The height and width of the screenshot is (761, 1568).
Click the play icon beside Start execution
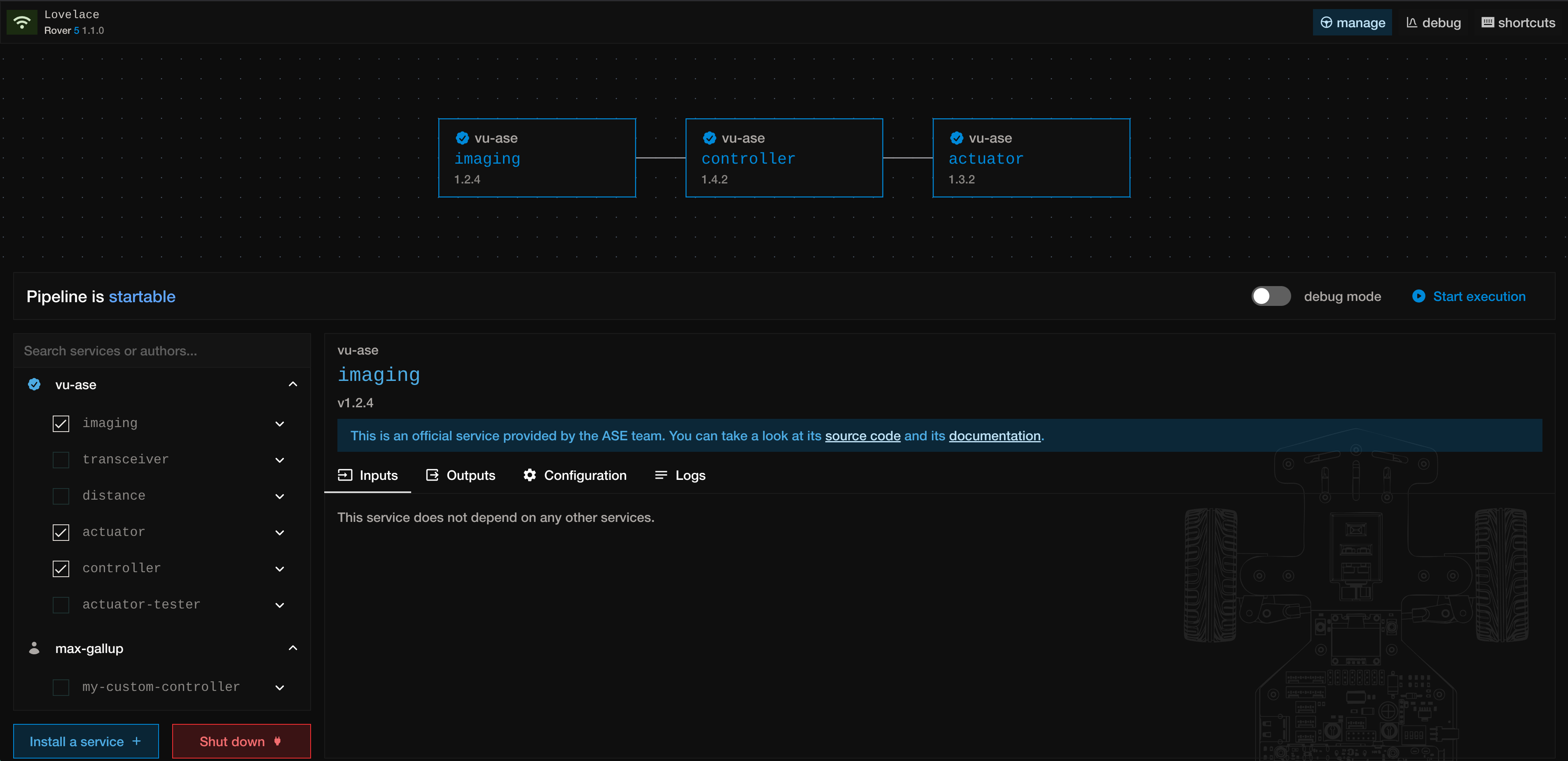tap(1419, 296)
